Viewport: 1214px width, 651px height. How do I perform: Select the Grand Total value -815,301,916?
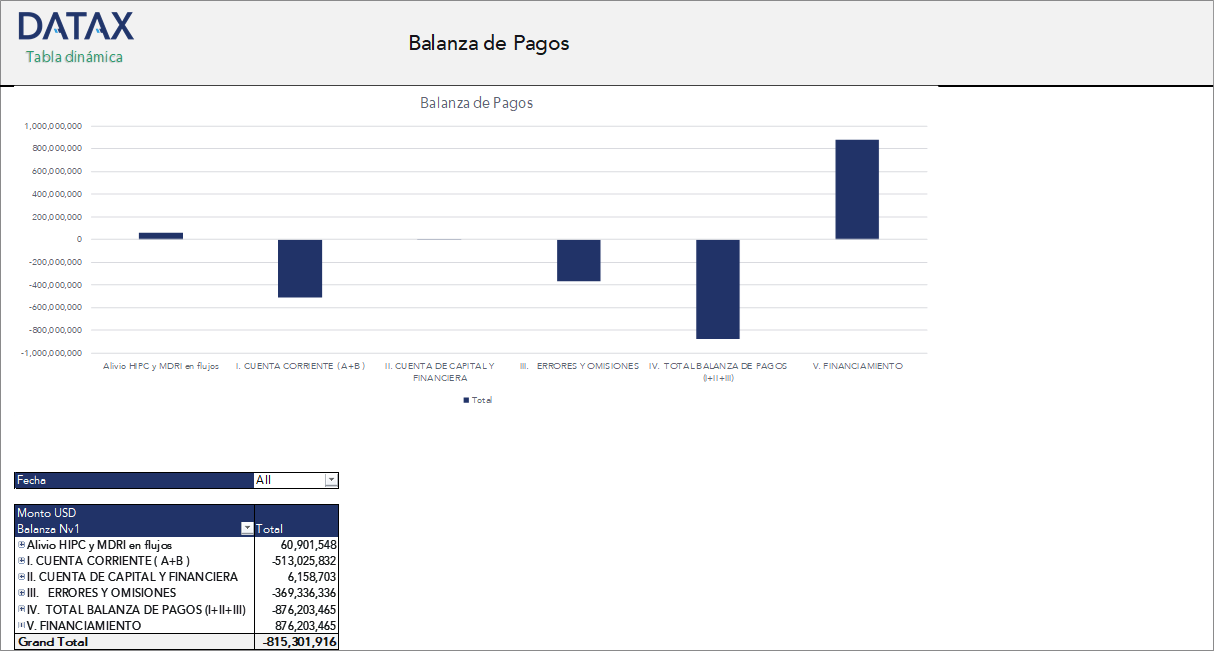297,641
